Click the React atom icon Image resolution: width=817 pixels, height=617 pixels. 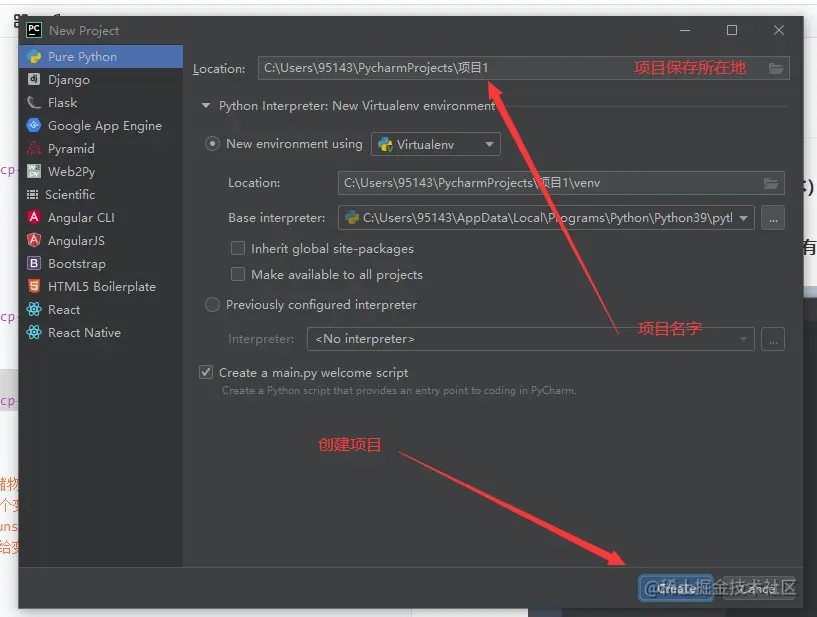pos(34,309)
